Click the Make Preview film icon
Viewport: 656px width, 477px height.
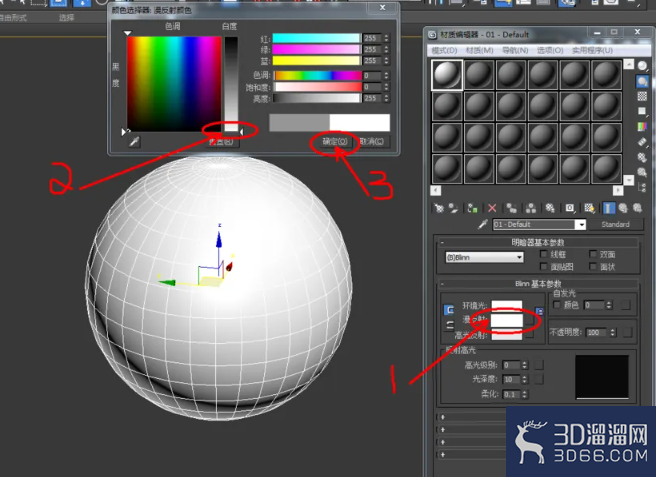(x=642, y=142)
